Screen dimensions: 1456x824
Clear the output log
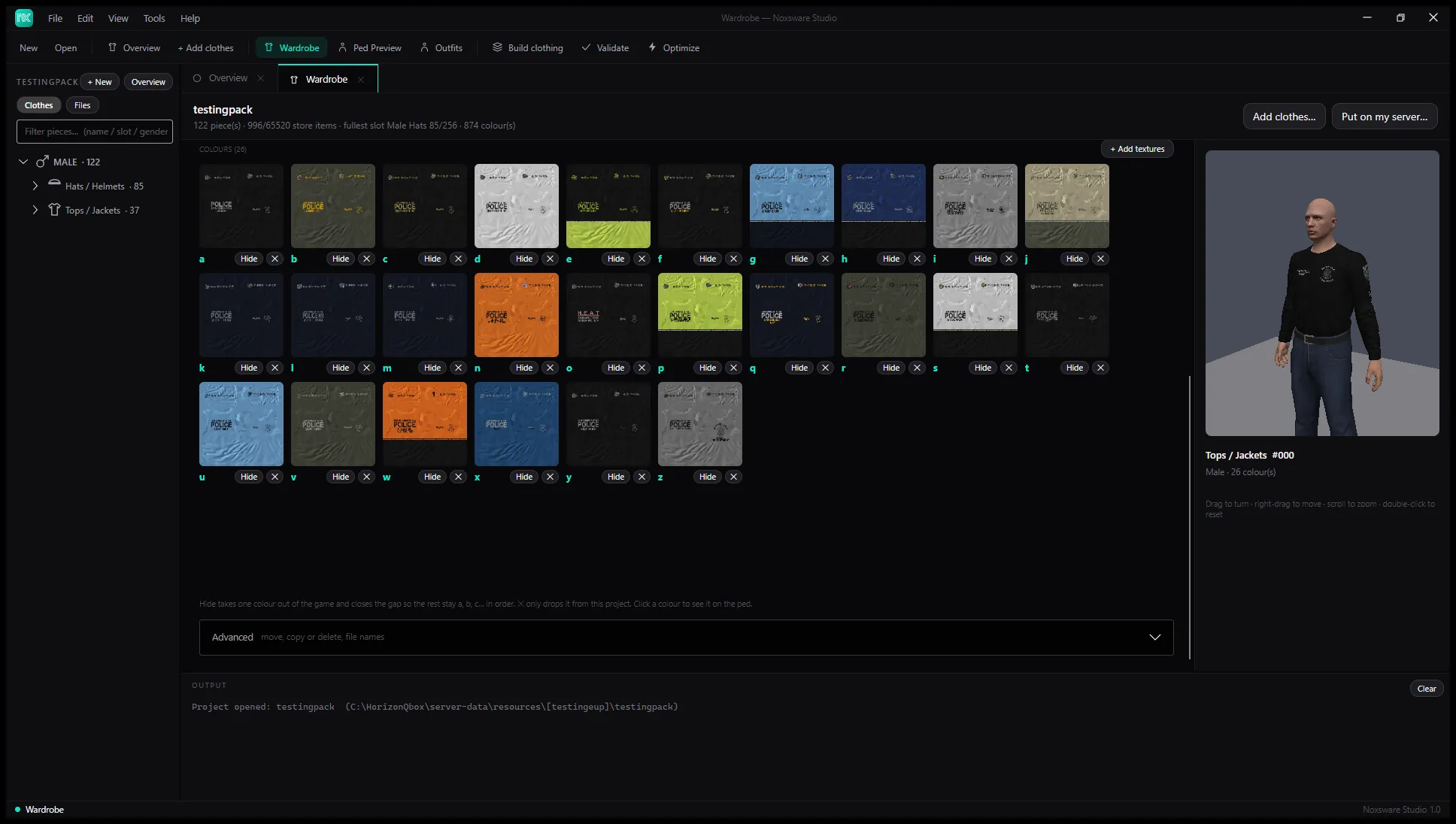(x=1426, y=689)
